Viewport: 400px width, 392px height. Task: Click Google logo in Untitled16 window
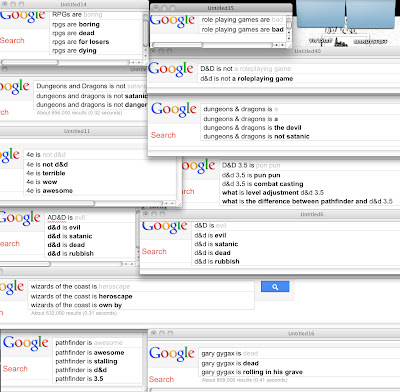(172, 354)
